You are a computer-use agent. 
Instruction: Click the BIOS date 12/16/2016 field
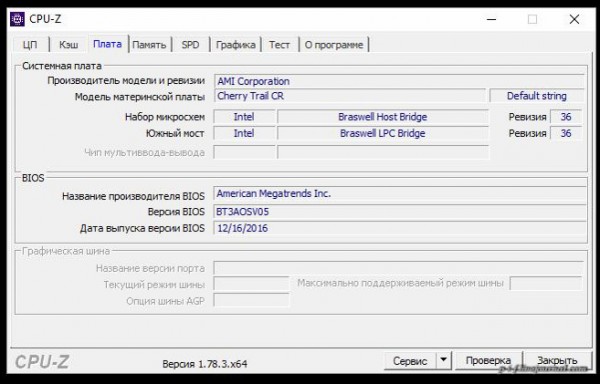400,228
